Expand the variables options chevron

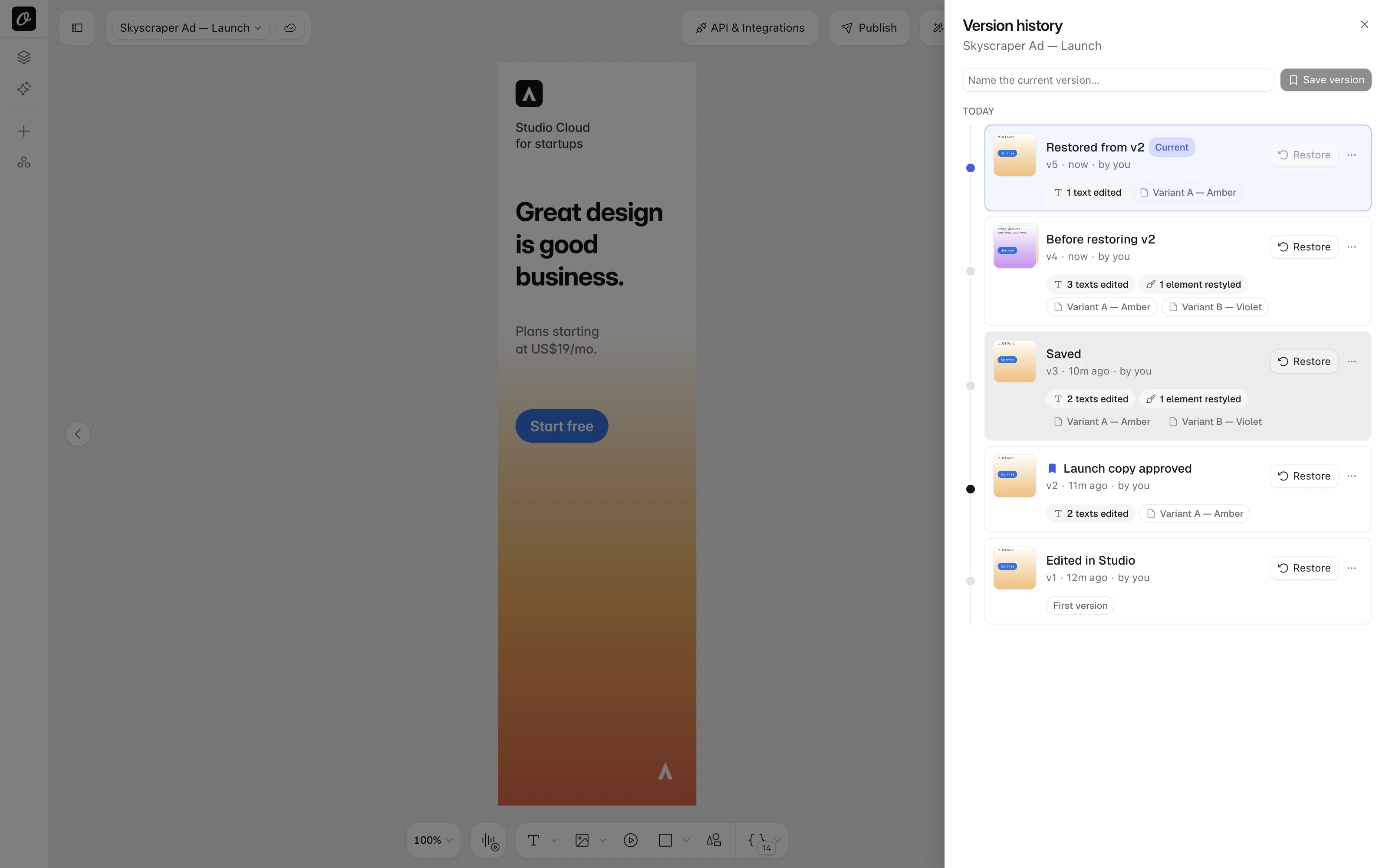pyautogui.click(x=778, y=841)
